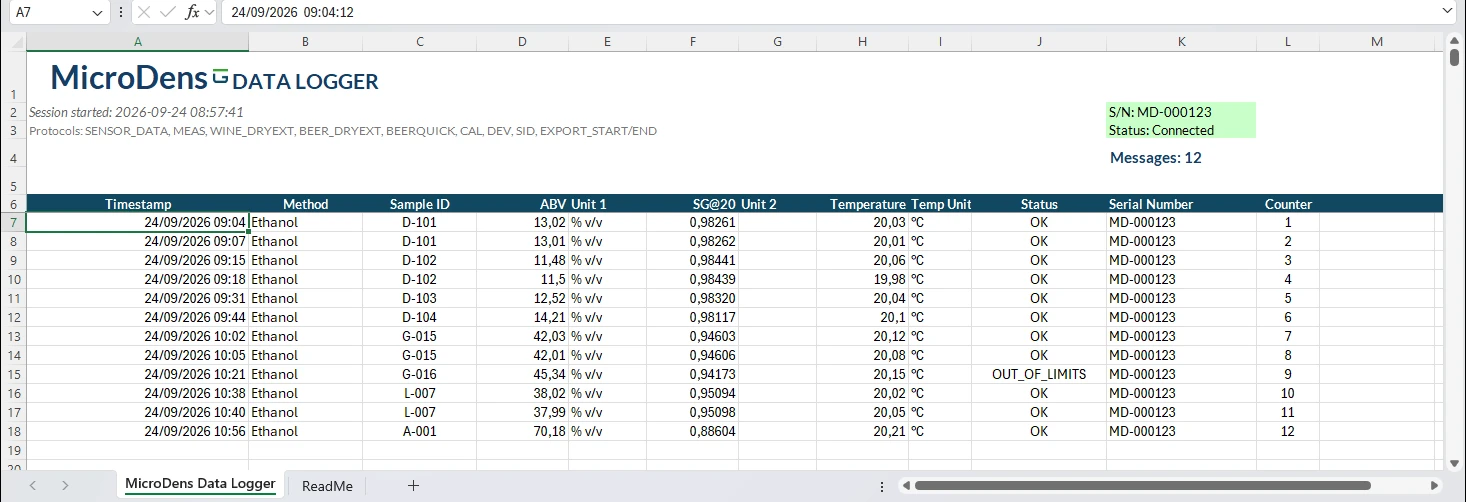Image resolution: width=1466 pixels, height=502 pixels.
Task: Select Sample ID cell G-016
Action: [419, 374]
